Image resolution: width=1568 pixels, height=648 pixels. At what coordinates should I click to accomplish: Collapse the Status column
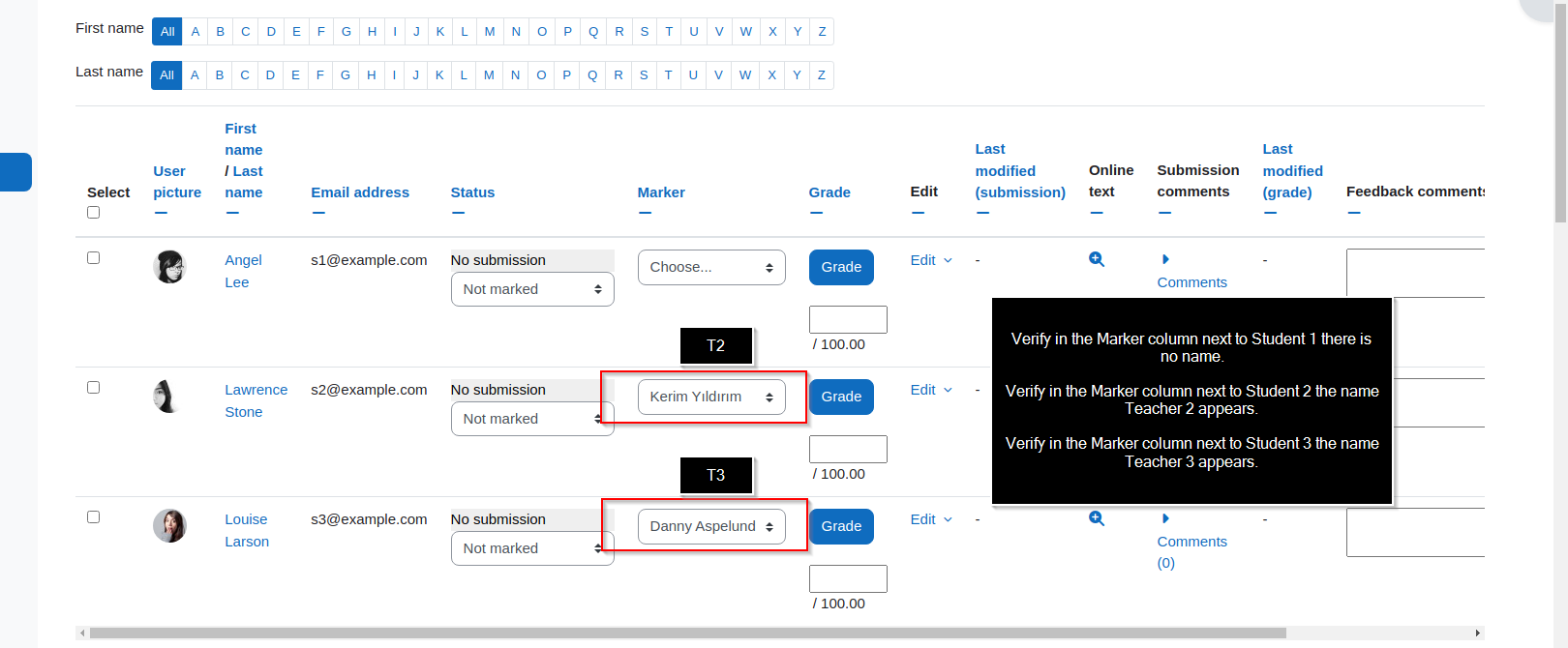[x=458, y=213]
